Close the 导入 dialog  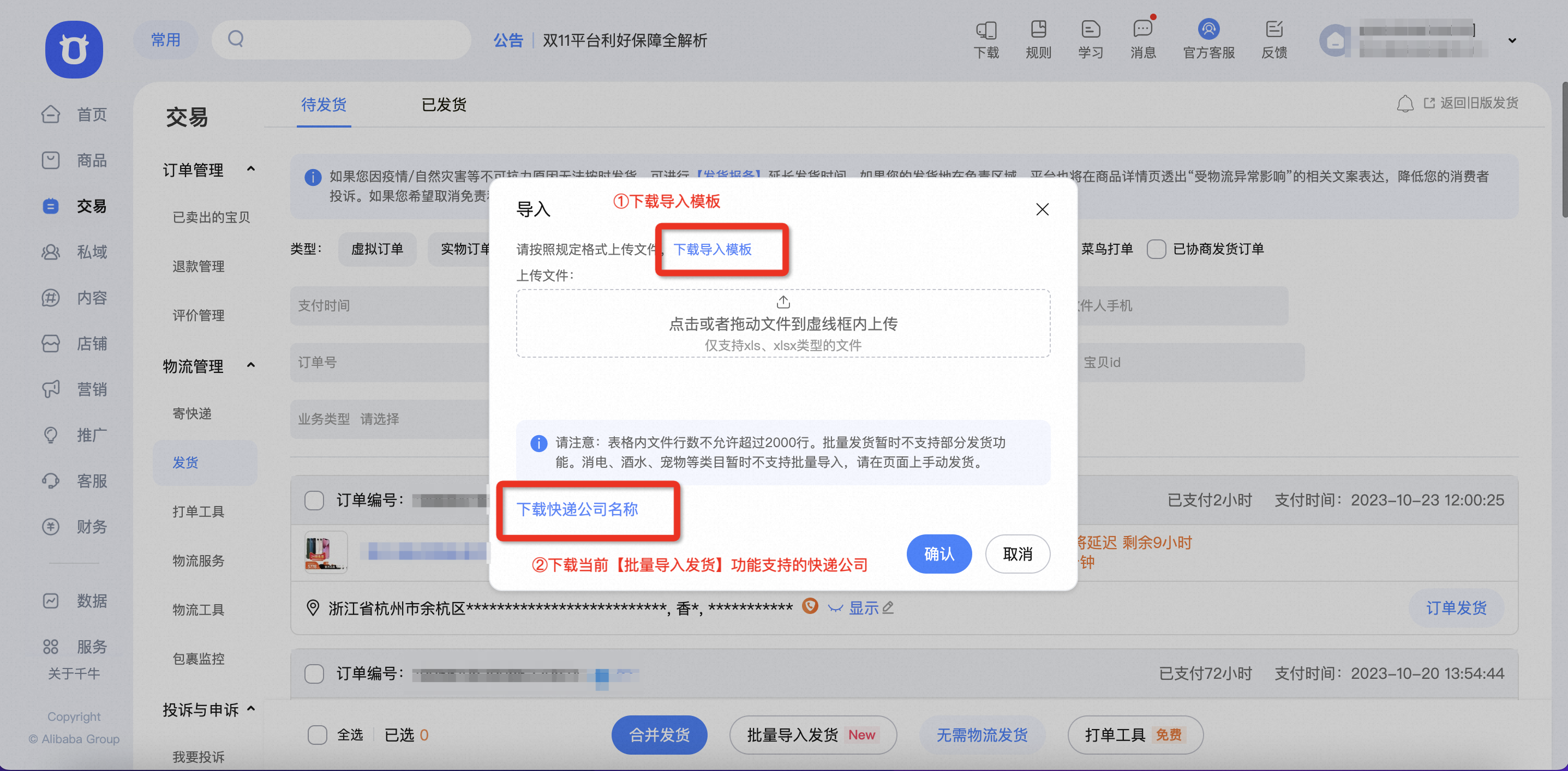pos(1042,209)
